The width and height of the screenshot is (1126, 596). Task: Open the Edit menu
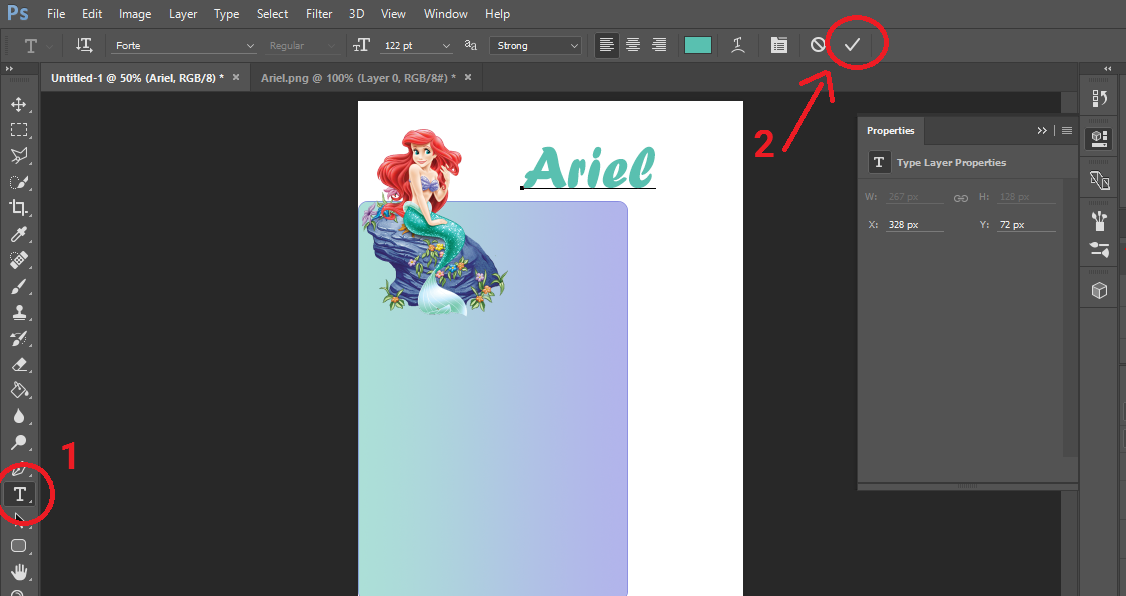coord(92,14)
